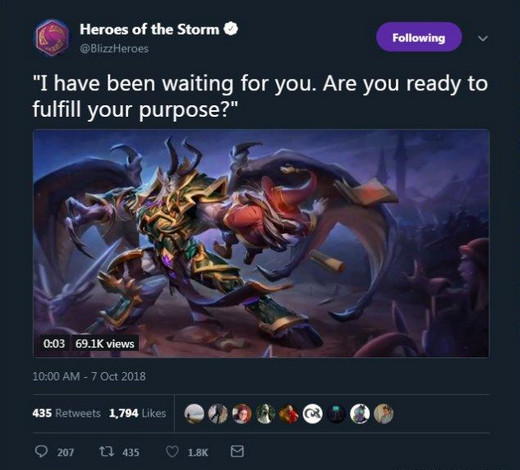The width and height of the screenshot is (520, 470).
Task: View the 435 Retweets list
Action: click(x=66, y=413)
